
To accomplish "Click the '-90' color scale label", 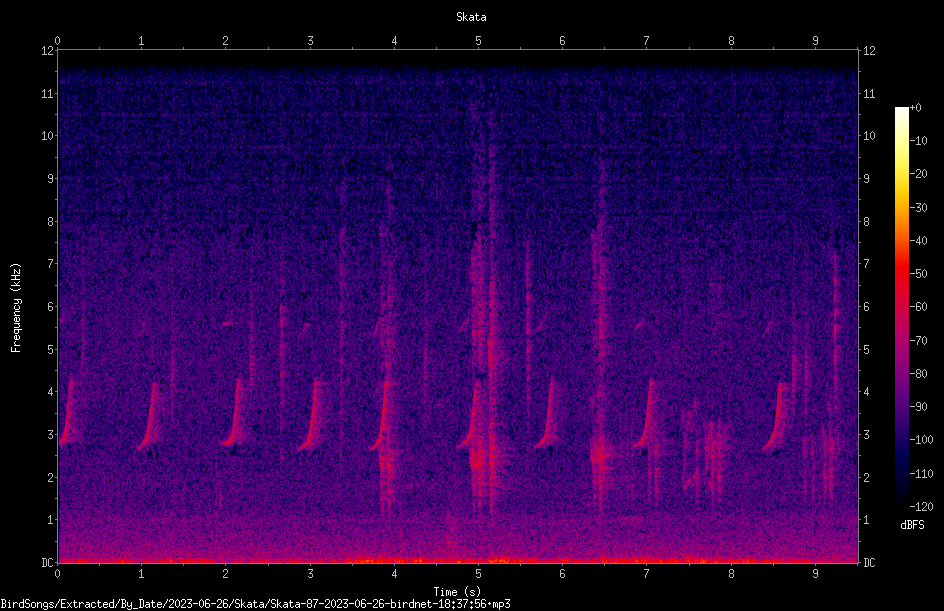I will pyautogui.click(x=919, y=407).
